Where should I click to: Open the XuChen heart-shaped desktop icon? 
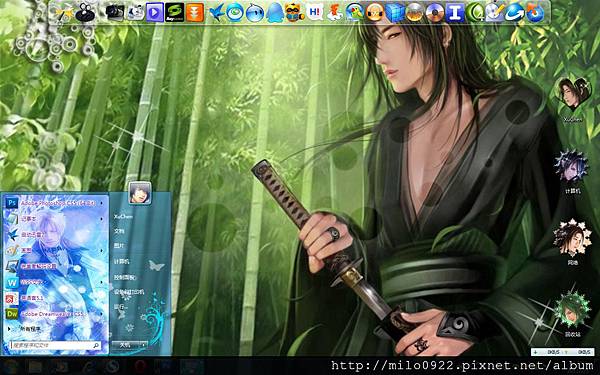572,94
